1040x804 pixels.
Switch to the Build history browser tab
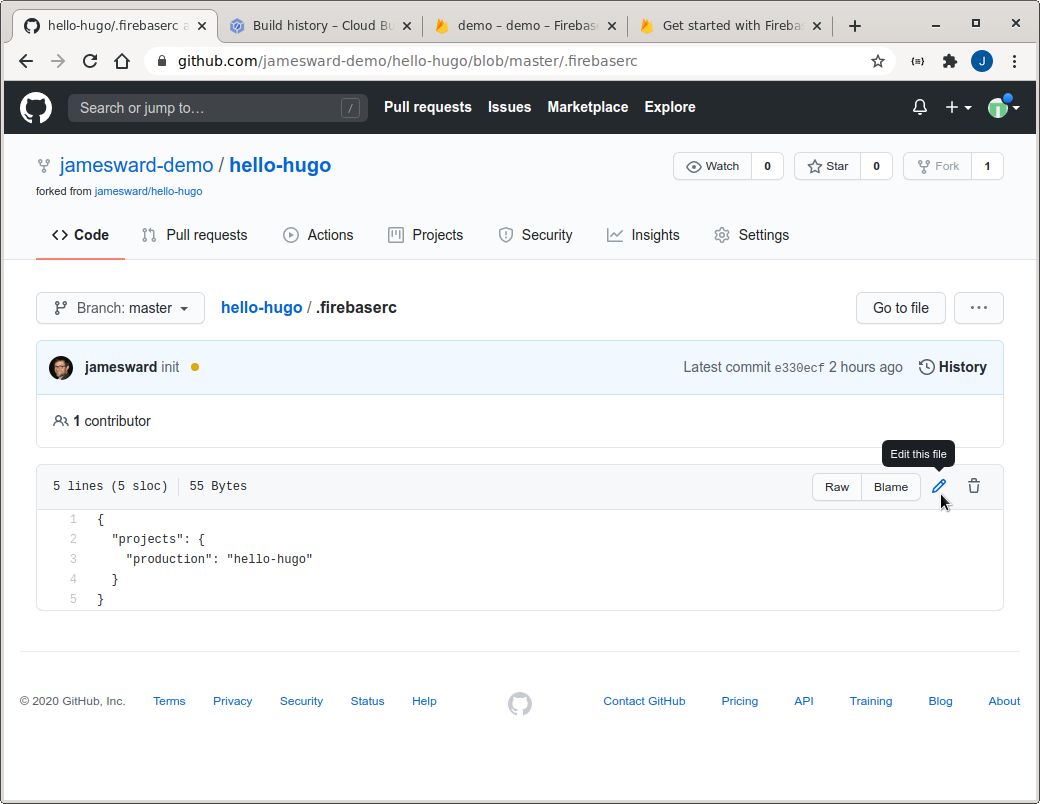pyautogui.click(x=318, y=26)
